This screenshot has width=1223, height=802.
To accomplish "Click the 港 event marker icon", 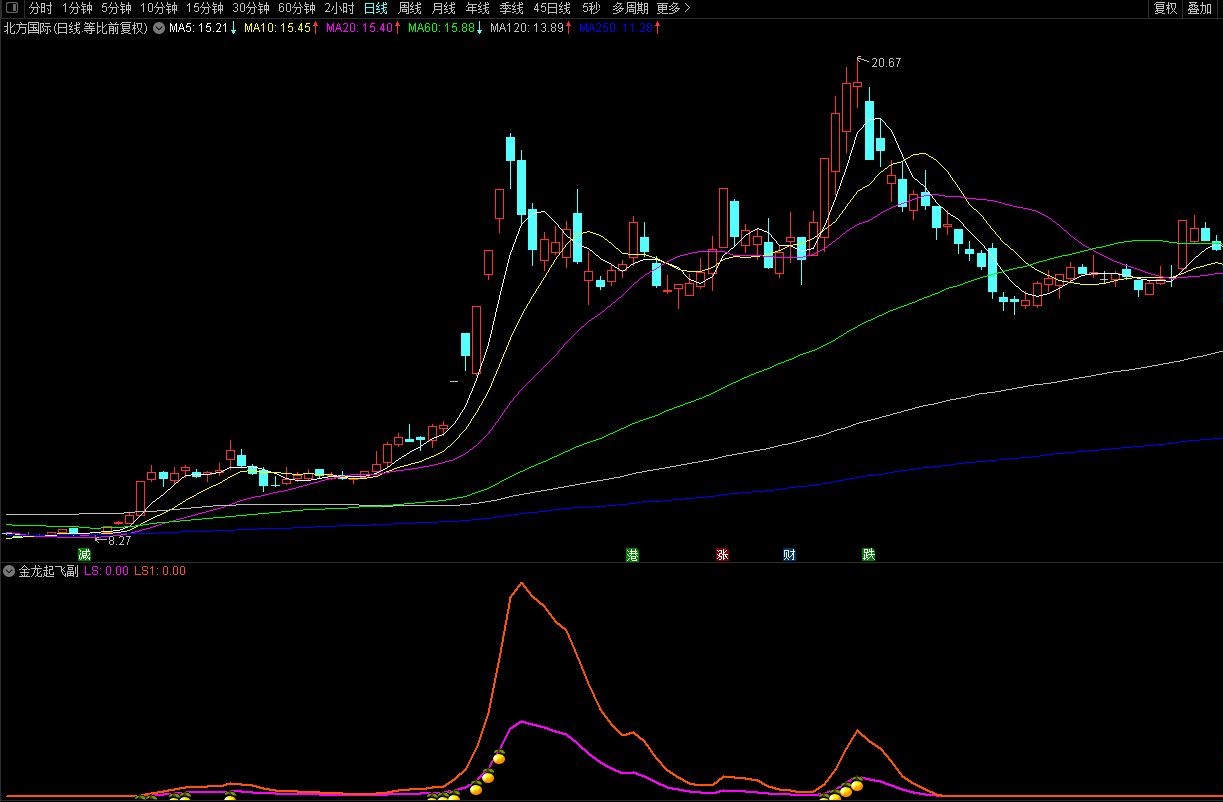I will (x=632, y=554).
